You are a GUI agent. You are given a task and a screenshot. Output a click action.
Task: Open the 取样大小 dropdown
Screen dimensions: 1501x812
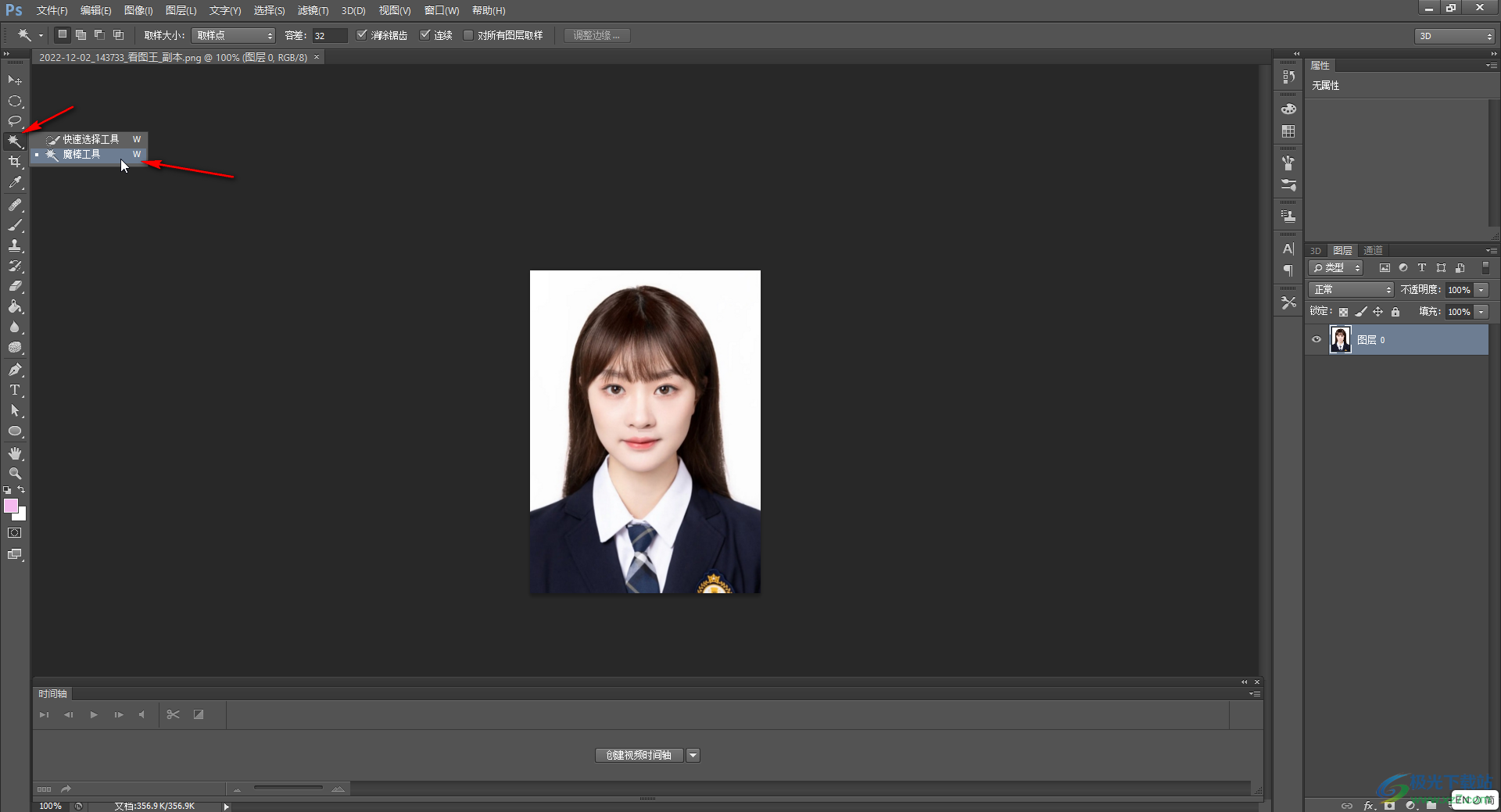(x=234, y=35)
